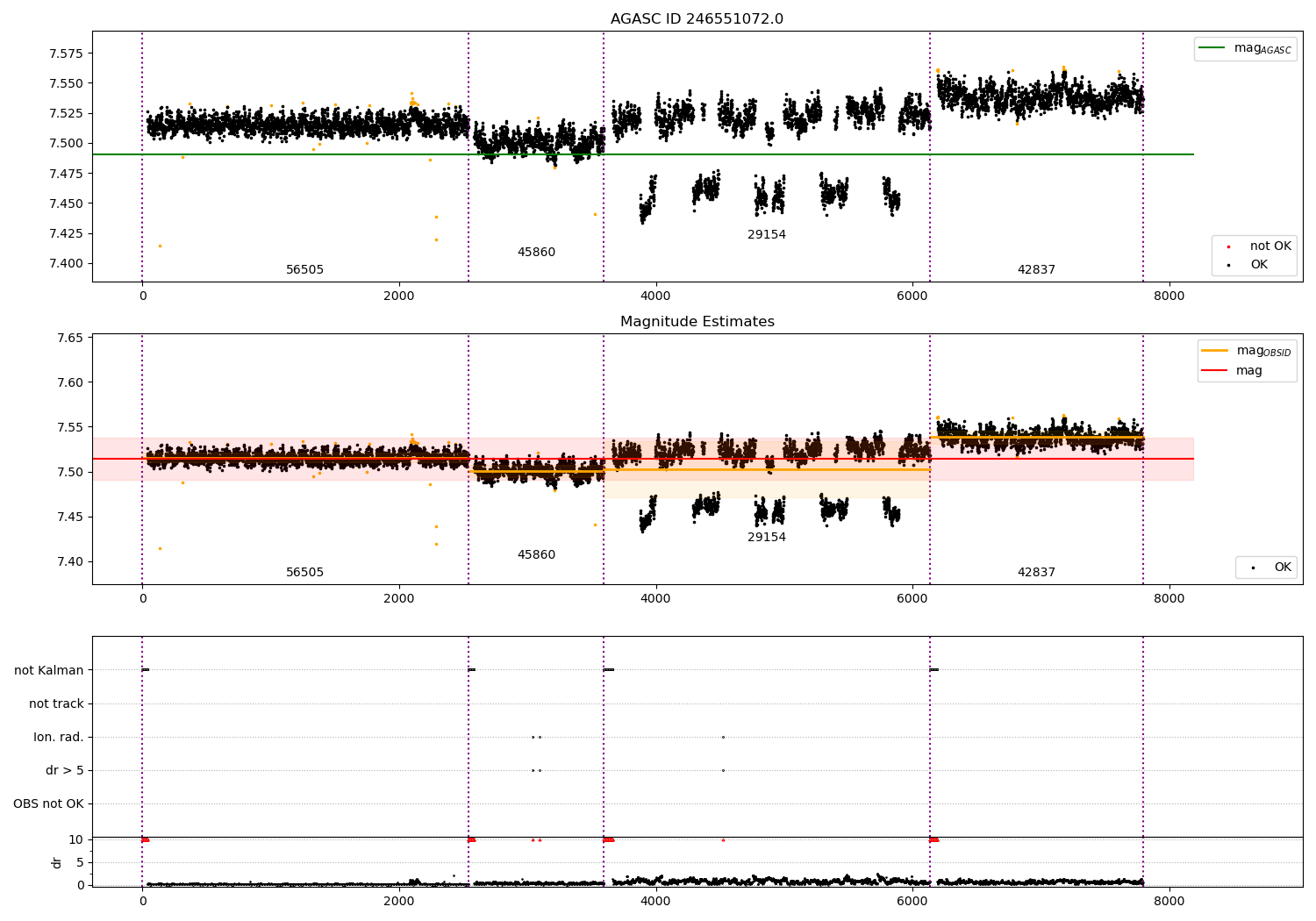1316x921 pixels.
Task: Click the 'AGASC ID 246551072.0' plot title
Action: [x=697, y=19]
